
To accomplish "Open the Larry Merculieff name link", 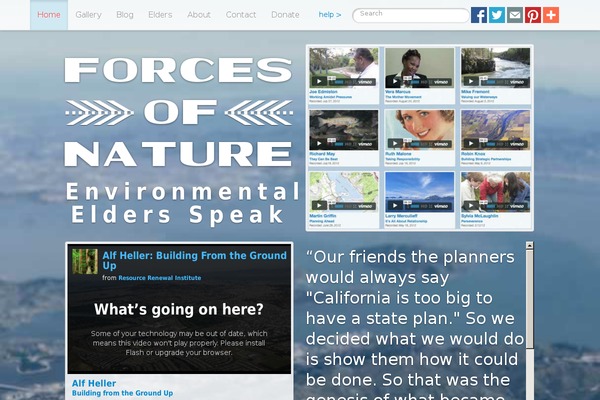I will point(401,216).
